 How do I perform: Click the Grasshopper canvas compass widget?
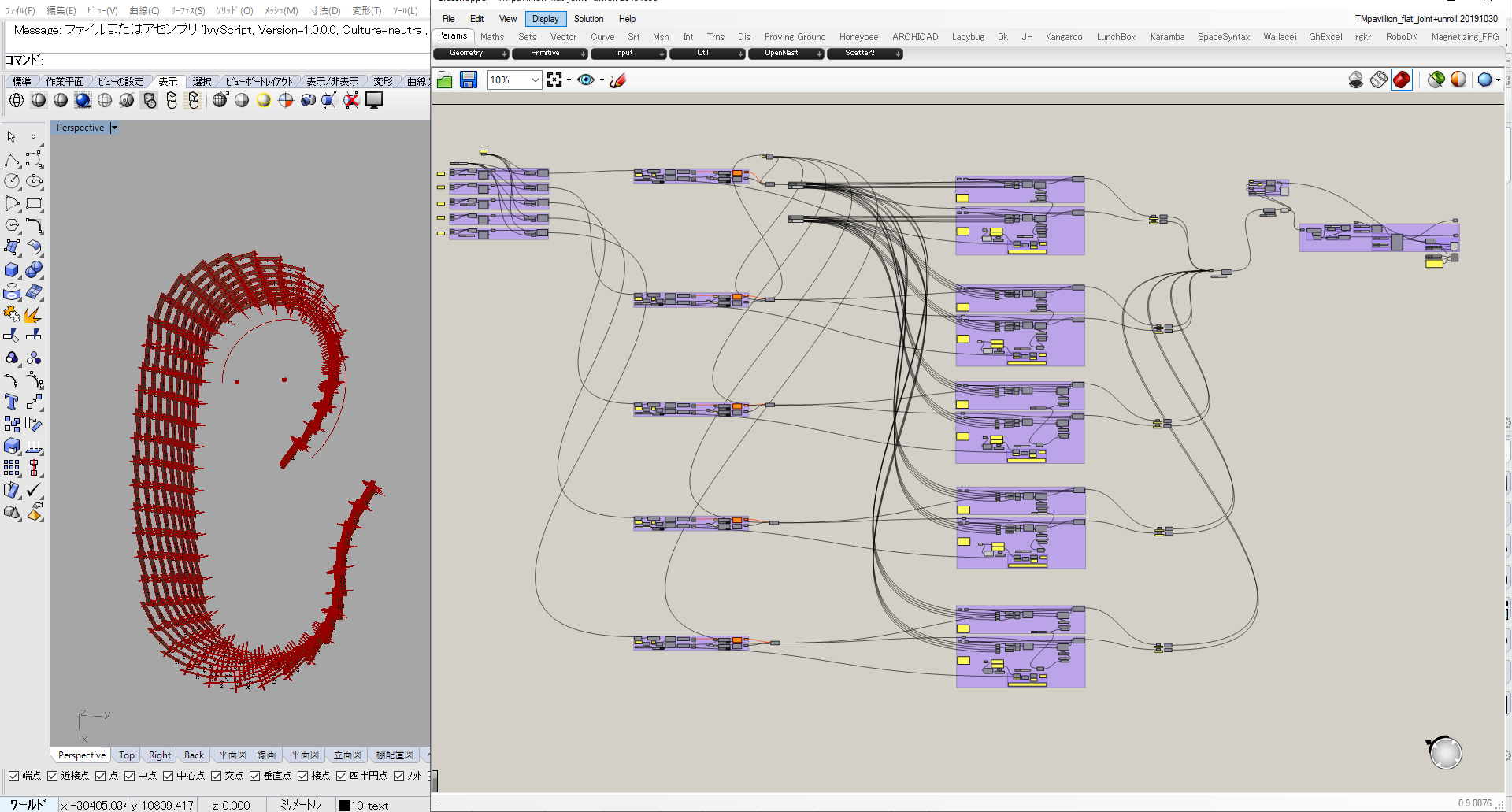coord(1445,753)
